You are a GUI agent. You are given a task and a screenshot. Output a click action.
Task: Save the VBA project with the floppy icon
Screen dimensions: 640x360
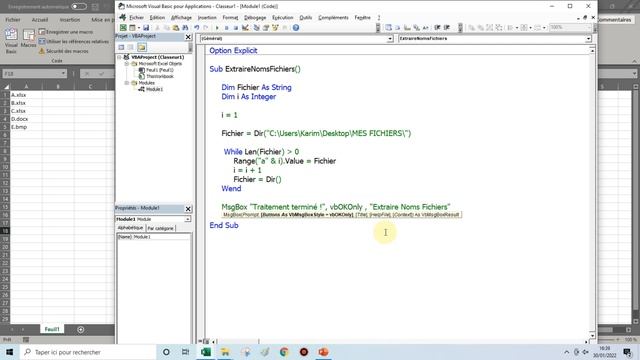tap(146, 28)
